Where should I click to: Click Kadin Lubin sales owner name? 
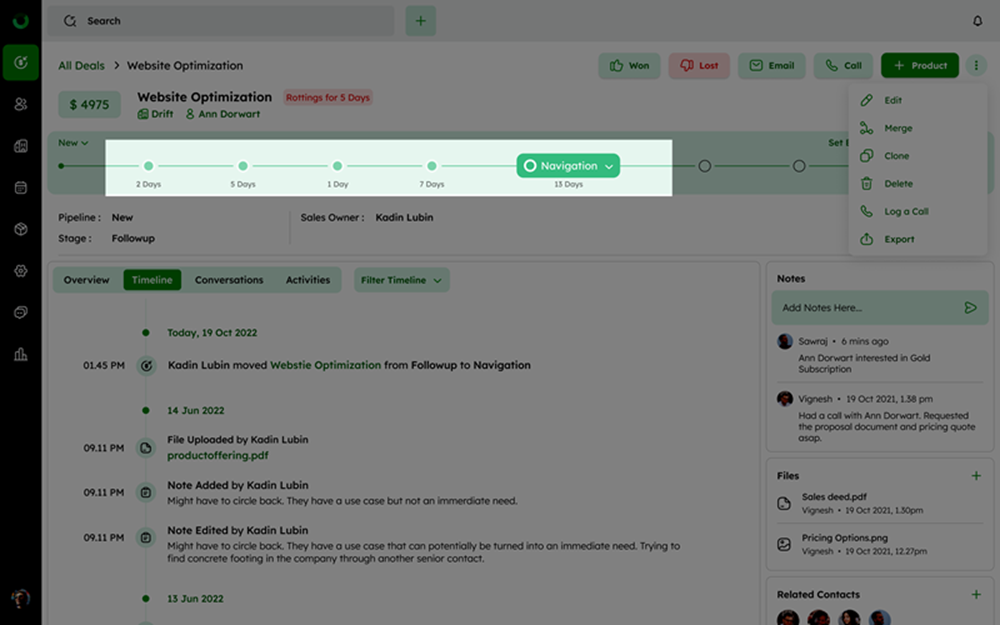click(x=404, y=217)
